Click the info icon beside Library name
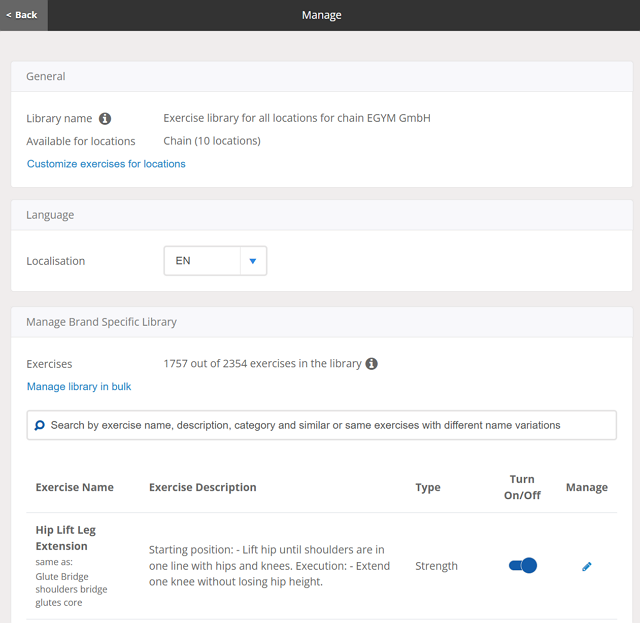This screenshot has width=640, height=623. pos(105,119)
